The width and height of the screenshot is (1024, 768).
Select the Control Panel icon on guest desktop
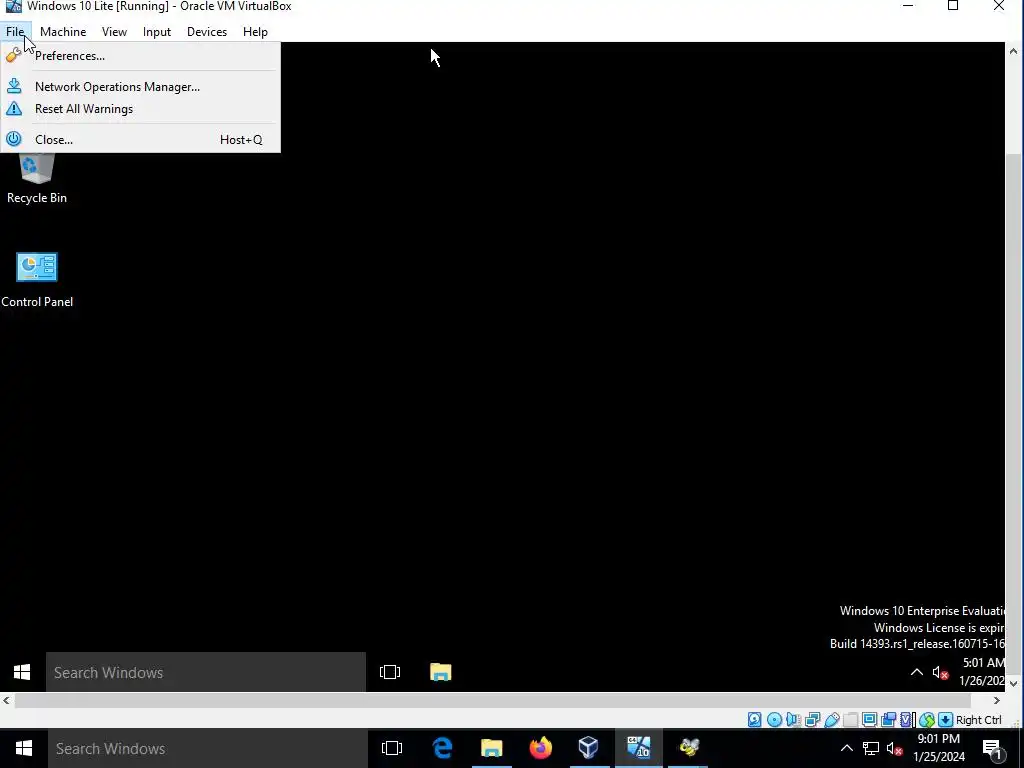point(37,280)
